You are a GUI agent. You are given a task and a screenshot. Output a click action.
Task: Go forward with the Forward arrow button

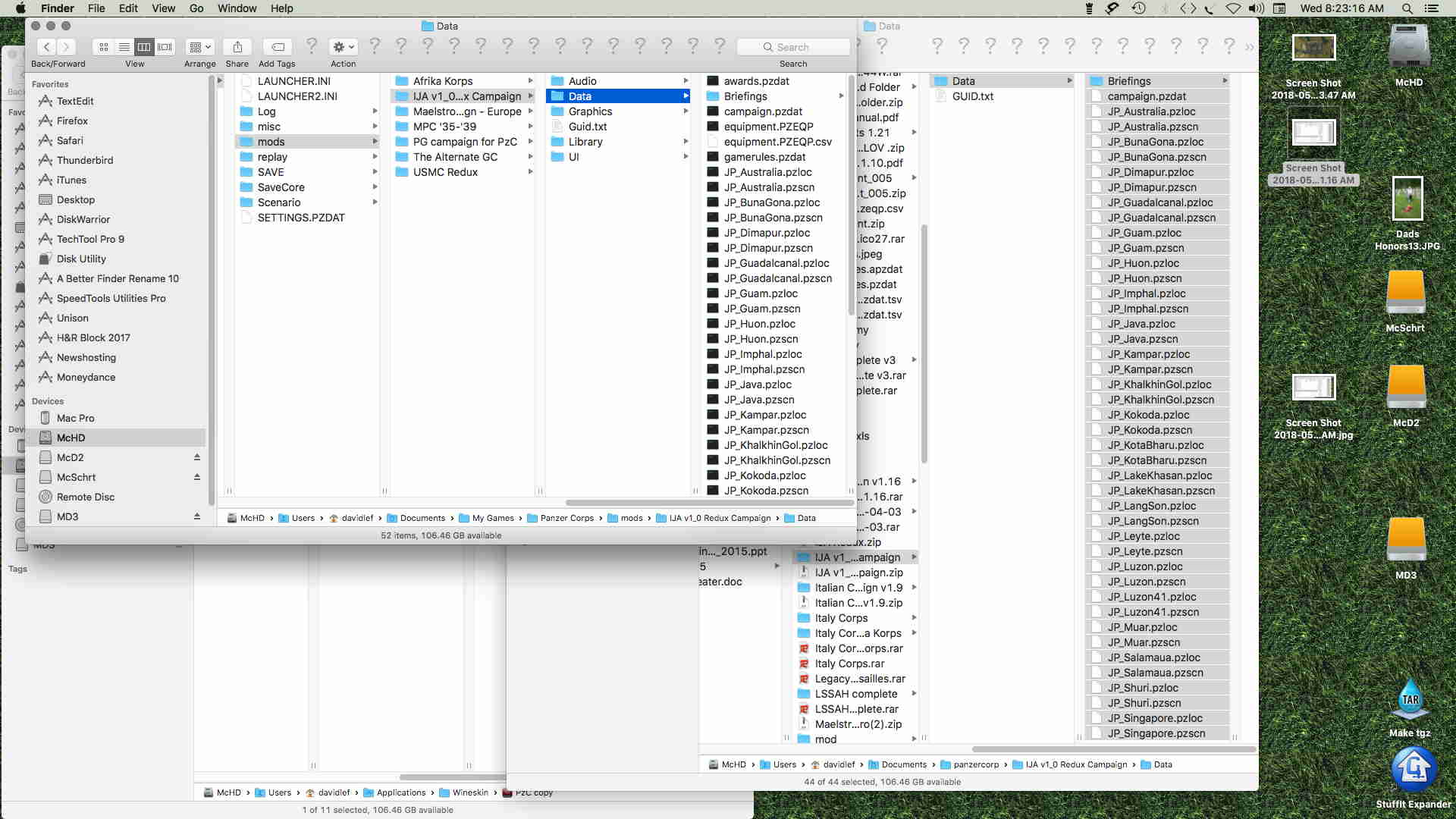point(67,47)
